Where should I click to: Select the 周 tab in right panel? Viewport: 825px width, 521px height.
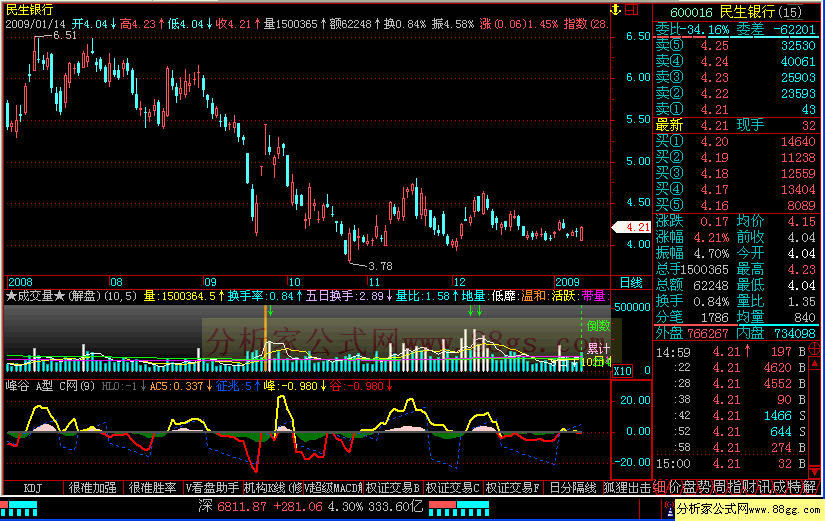pyautogui.click(x=720, y=487)
